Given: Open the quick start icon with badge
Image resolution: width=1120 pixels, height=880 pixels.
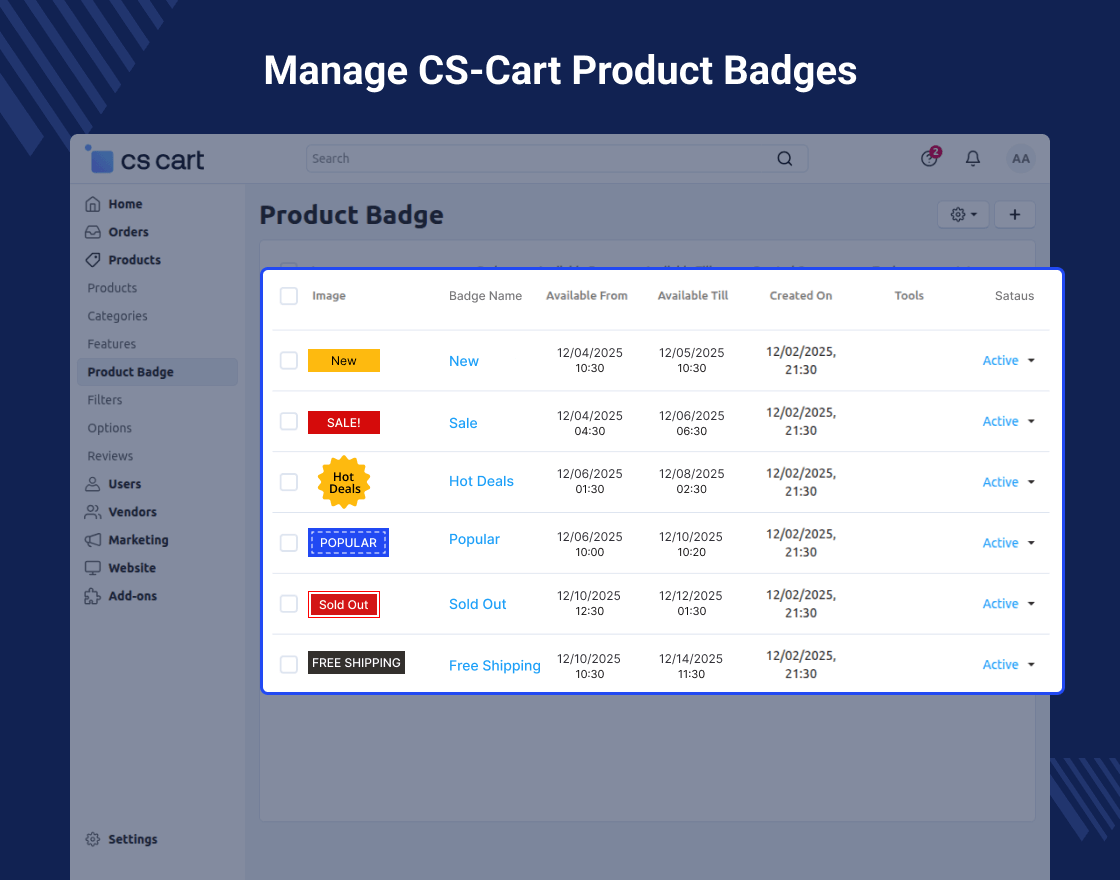Looking at the screenshot, I should [x=929, y=158].
